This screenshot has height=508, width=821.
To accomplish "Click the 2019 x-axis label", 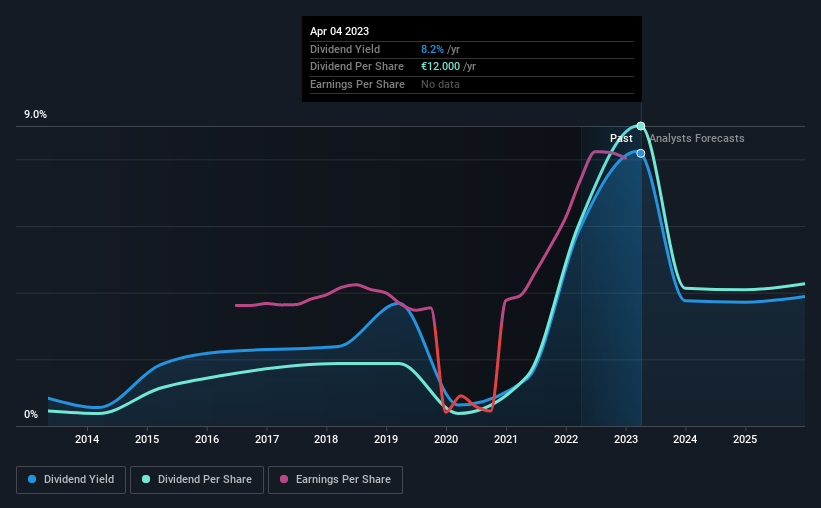I will 386,439.
